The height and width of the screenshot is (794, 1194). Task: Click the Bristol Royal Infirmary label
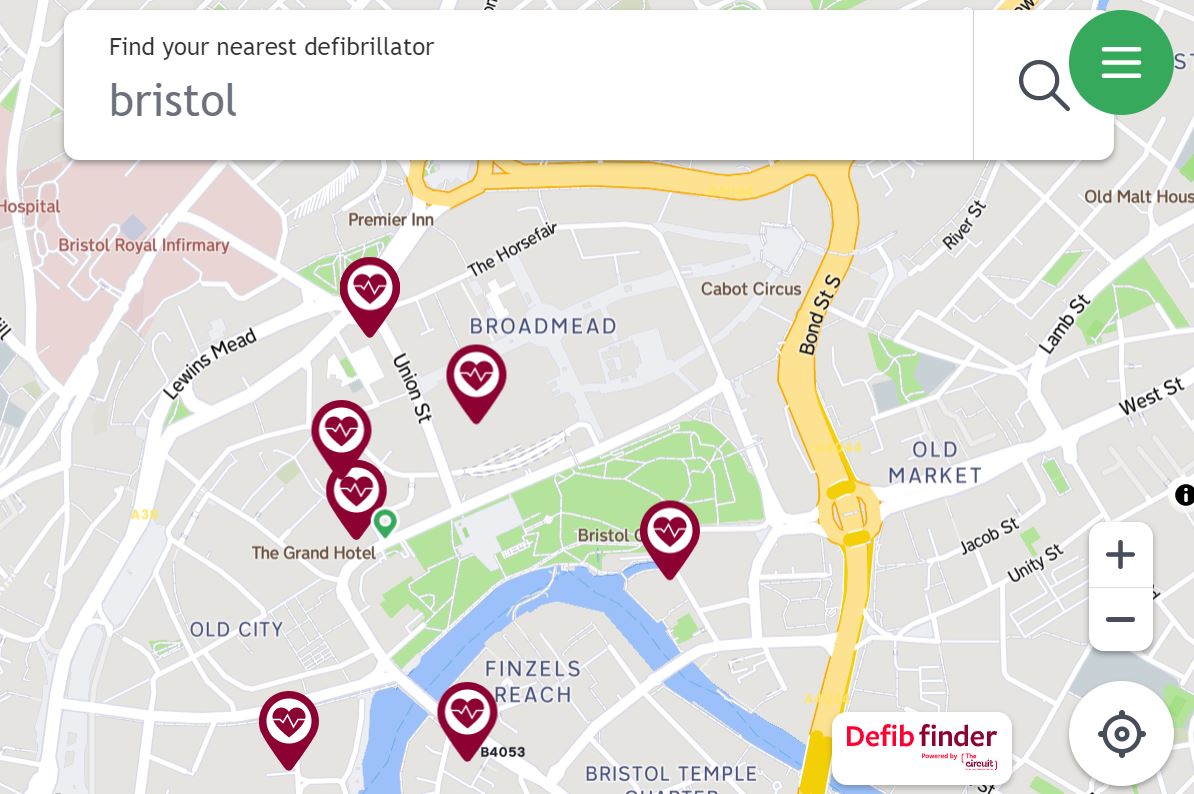144,245
